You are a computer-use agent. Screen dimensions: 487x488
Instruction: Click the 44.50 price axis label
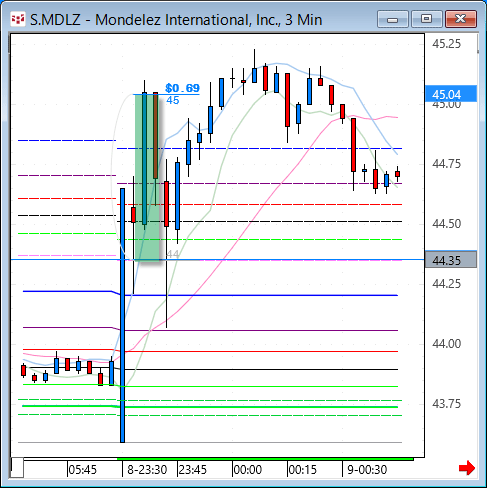(446, 224)
